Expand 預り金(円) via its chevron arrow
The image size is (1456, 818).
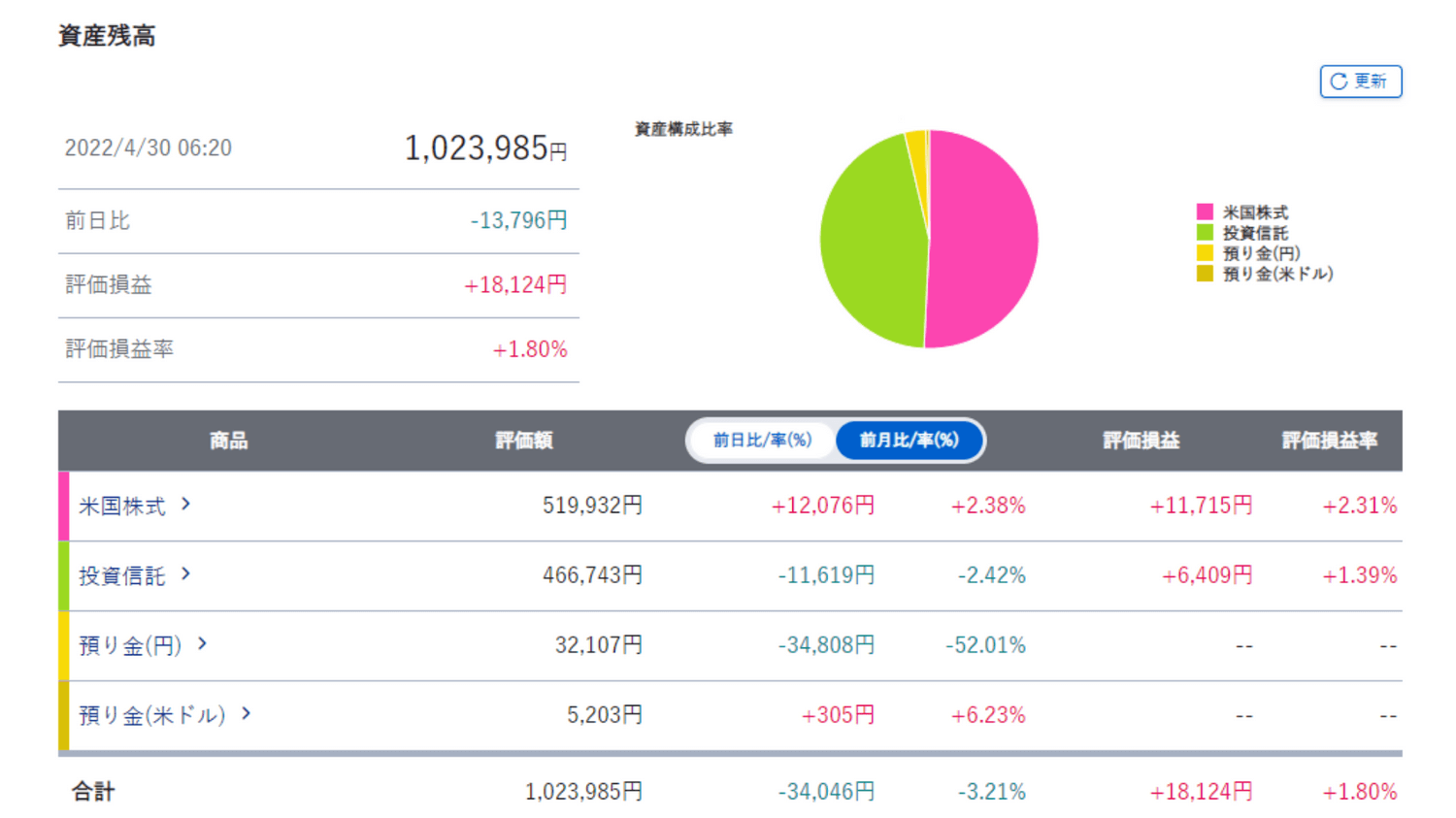(202, 643)
